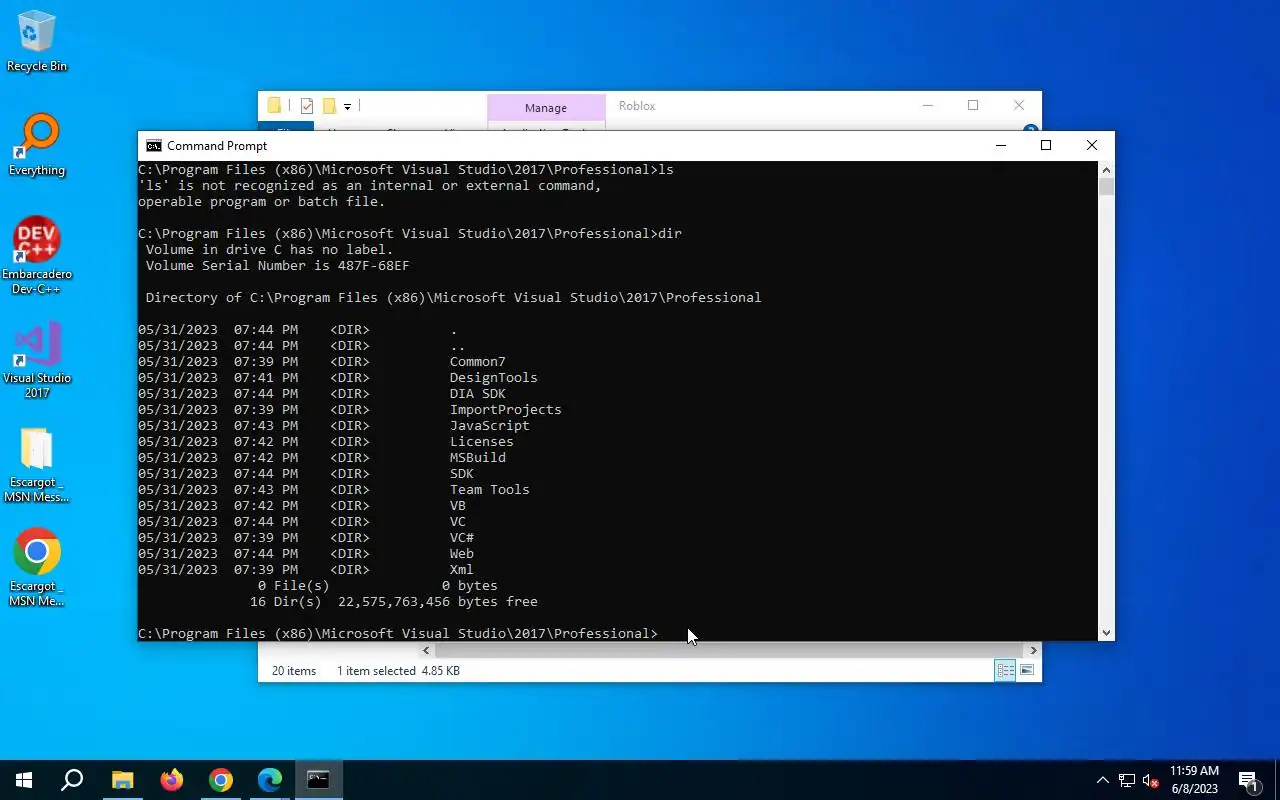Select the Everything search desktop shortcut
1280x800 pixels.
(x=37, y=145)
